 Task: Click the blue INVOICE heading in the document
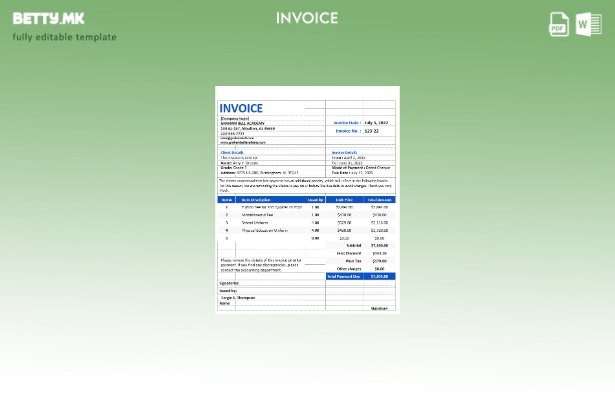[x=241, y=108]
